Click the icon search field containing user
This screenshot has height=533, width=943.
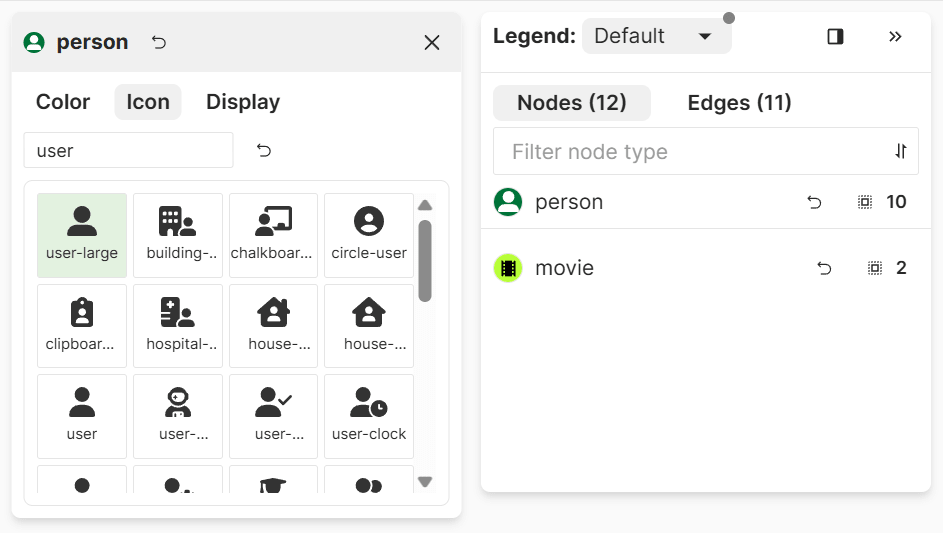point(129,150)
